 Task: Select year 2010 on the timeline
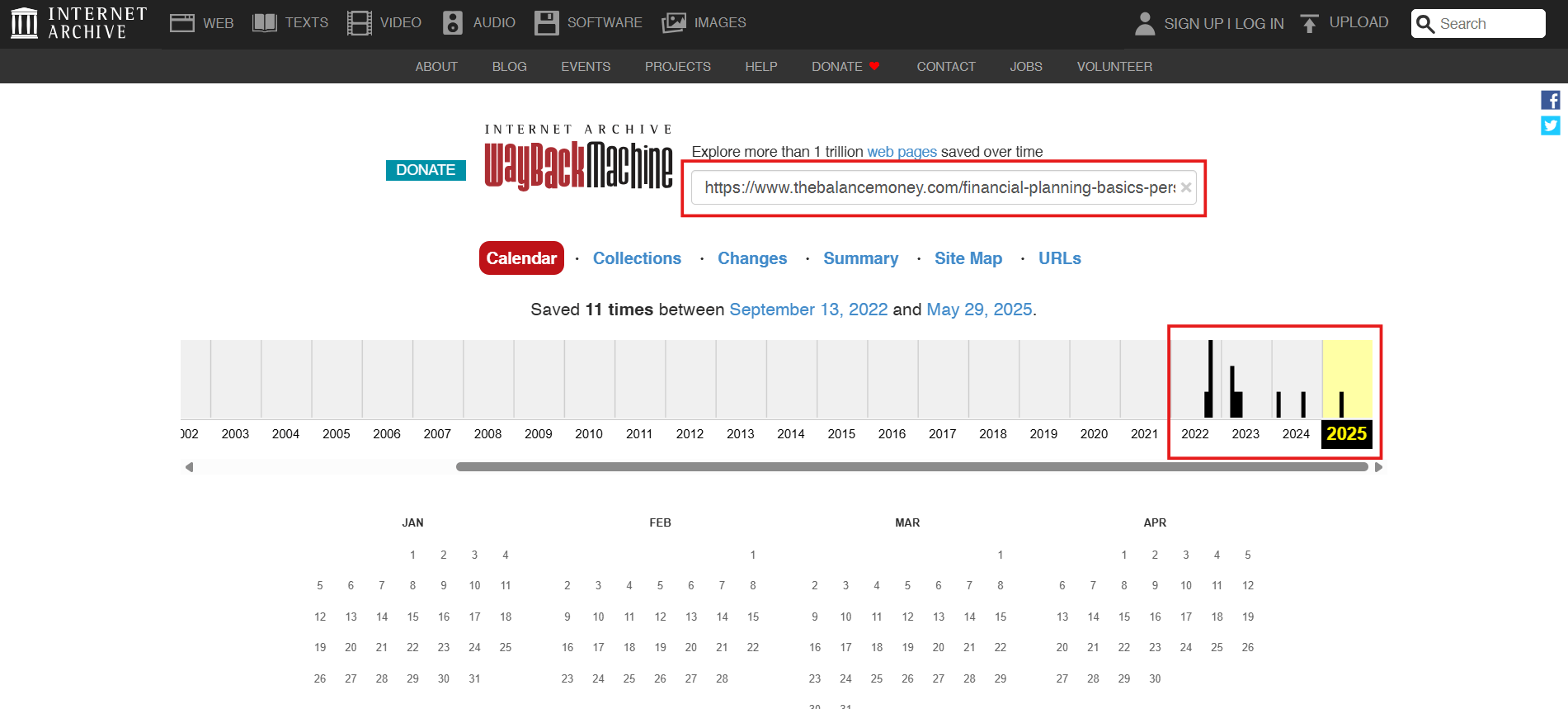(x=589, y=434)
